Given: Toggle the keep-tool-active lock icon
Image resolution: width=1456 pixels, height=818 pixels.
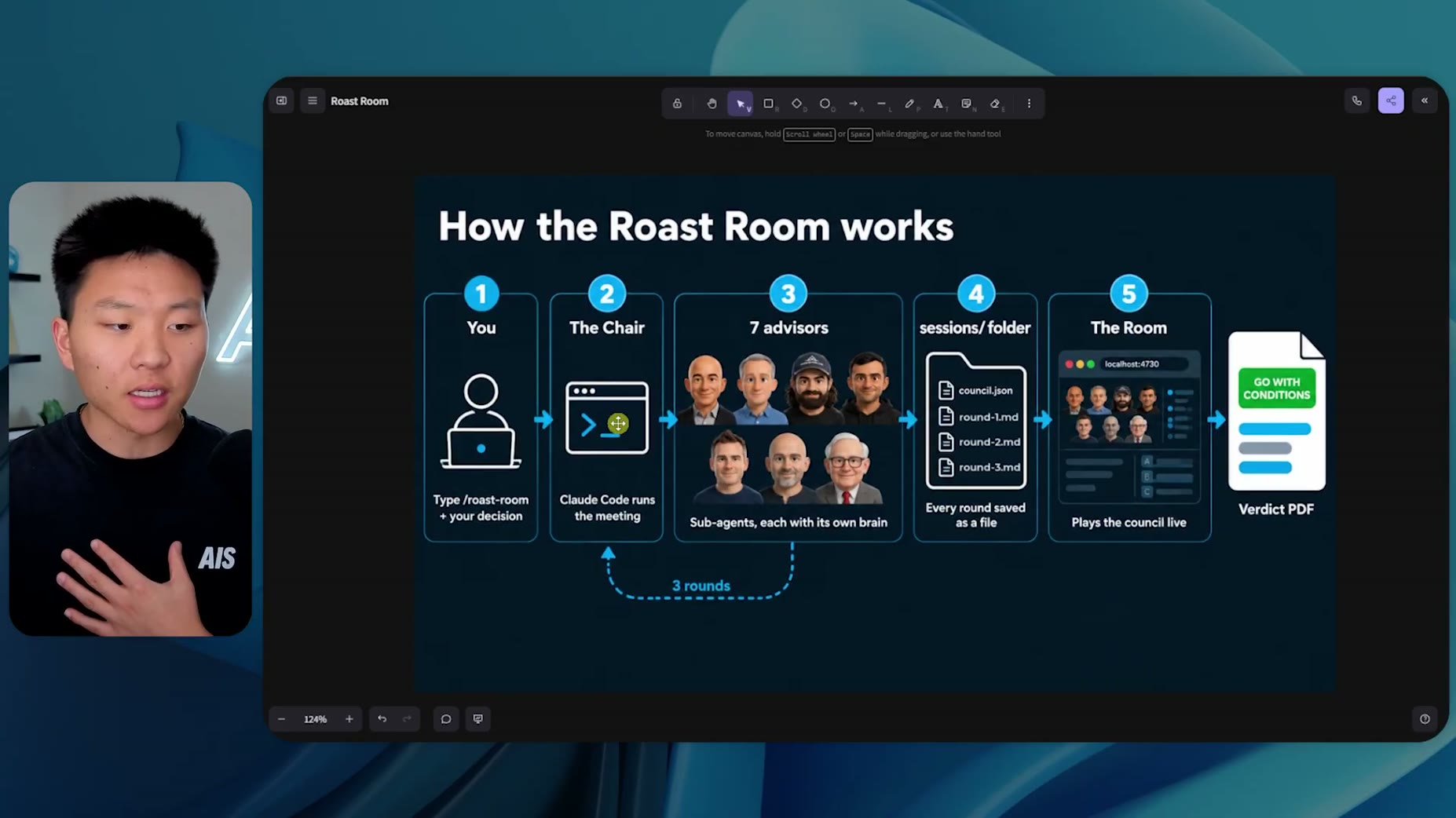Looking at the screenshot, I should click(x=677, y=104).
